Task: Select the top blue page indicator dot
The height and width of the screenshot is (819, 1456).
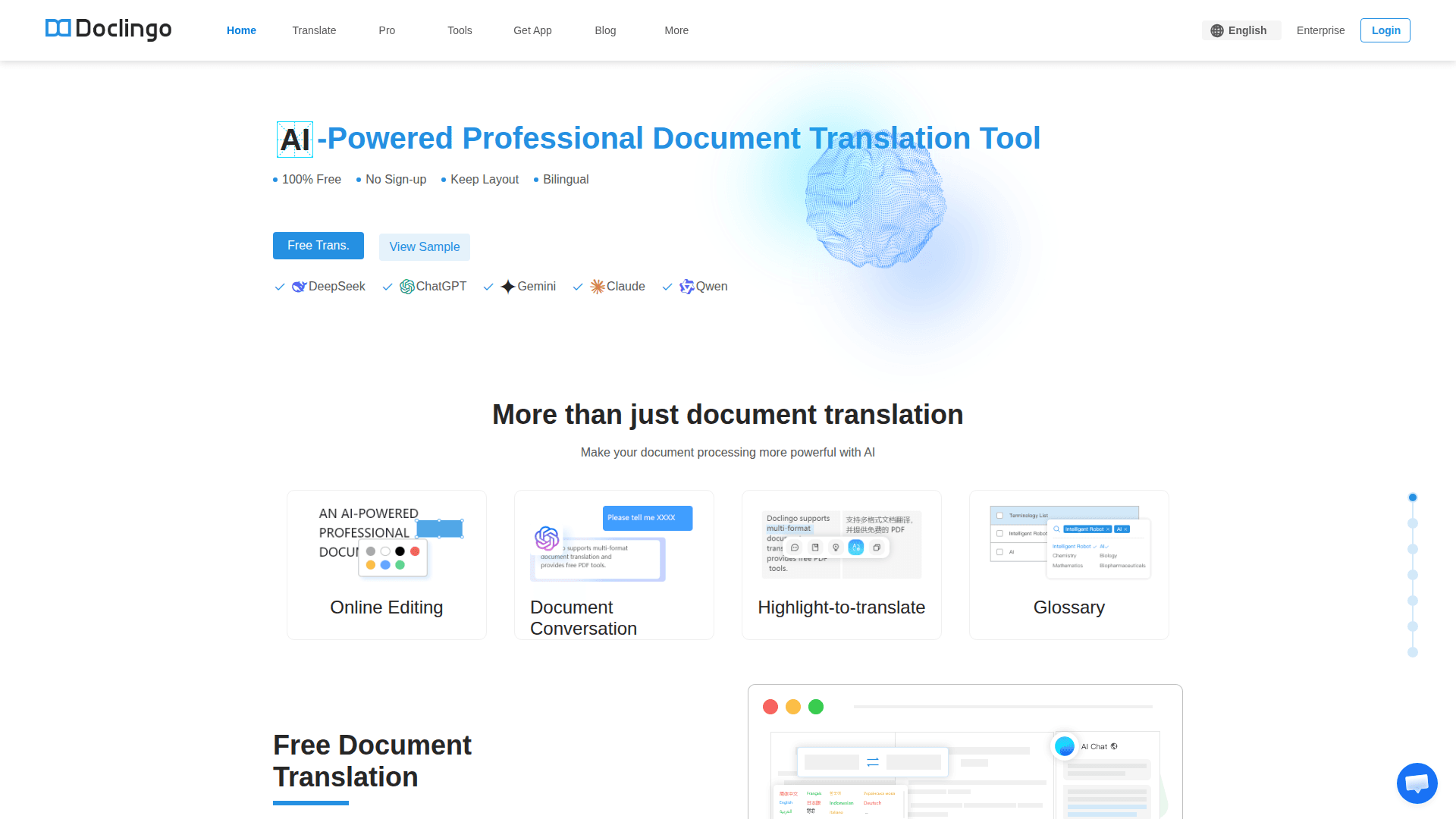Action: [x=1413, y=497]
